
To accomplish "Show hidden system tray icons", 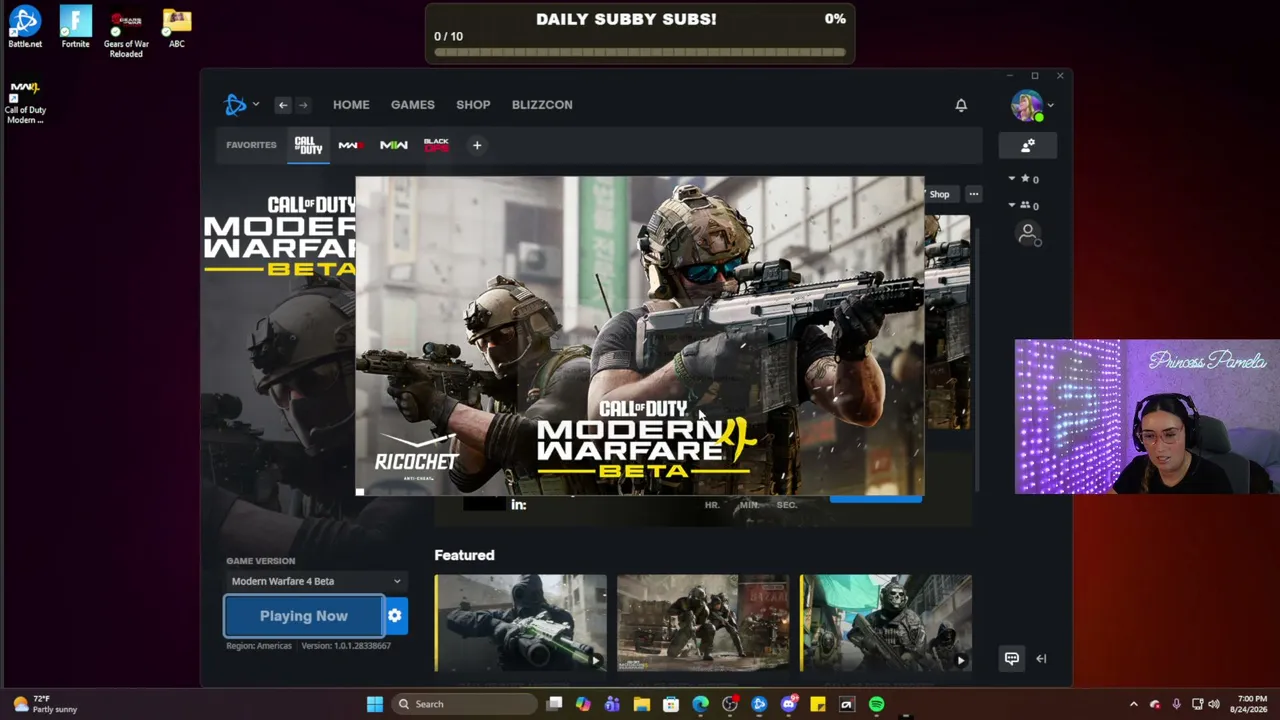I will pyautogui.click(x=1133, y=704).
